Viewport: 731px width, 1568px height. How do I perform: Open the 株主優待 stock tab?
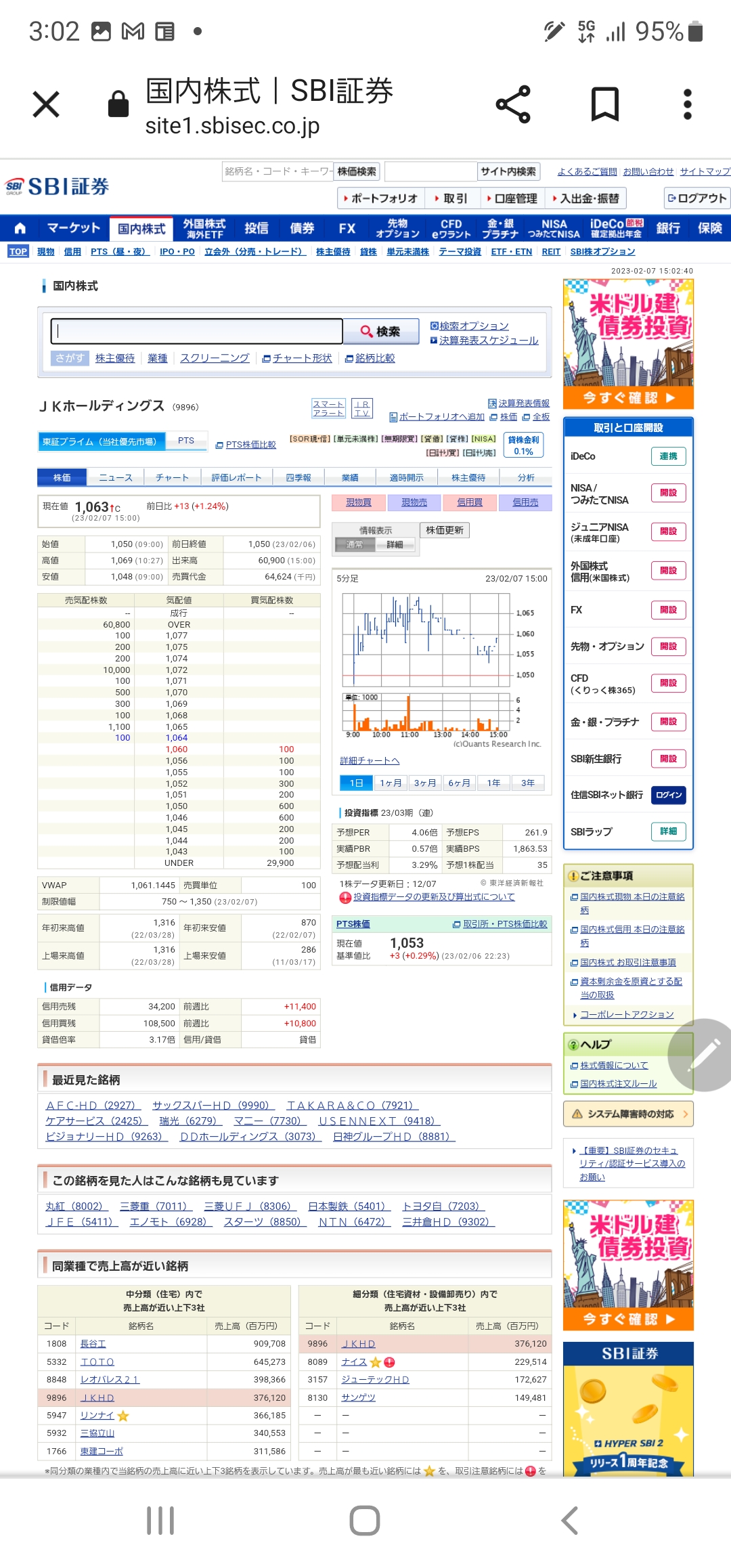[x=468, y=477]
